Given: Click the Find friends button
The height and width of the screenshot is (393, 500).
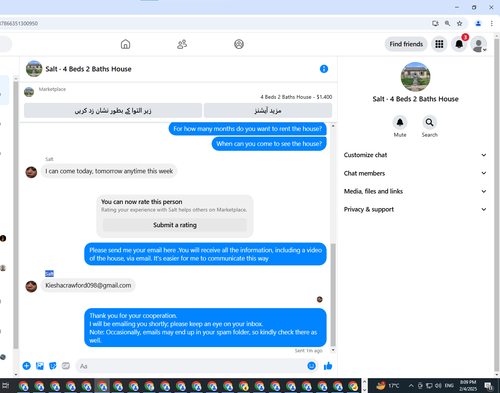Looking at the screenshot, I should coord(406,44).
